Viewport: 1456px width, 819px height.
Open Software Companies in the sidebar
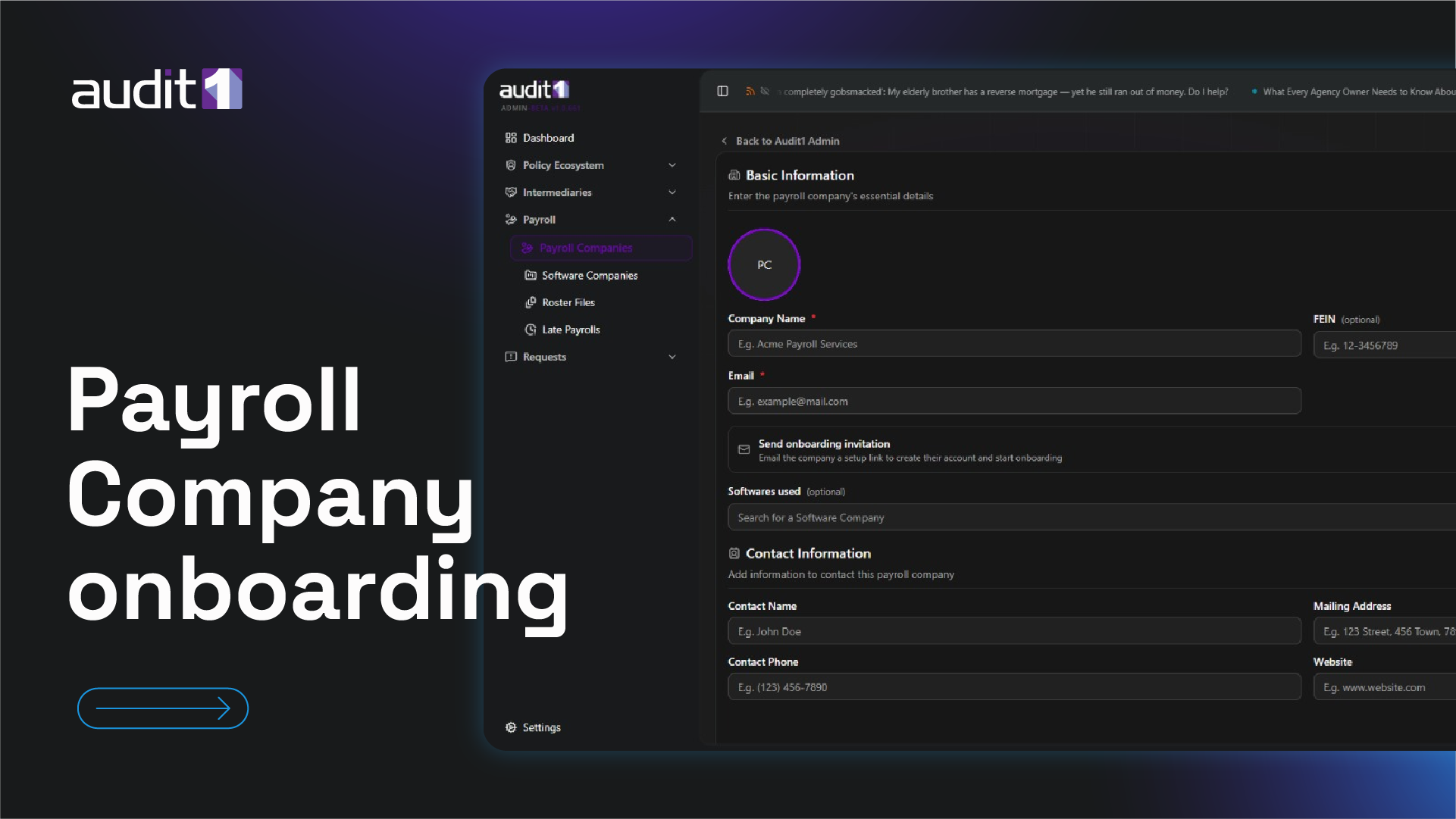(x=590, y=275)
